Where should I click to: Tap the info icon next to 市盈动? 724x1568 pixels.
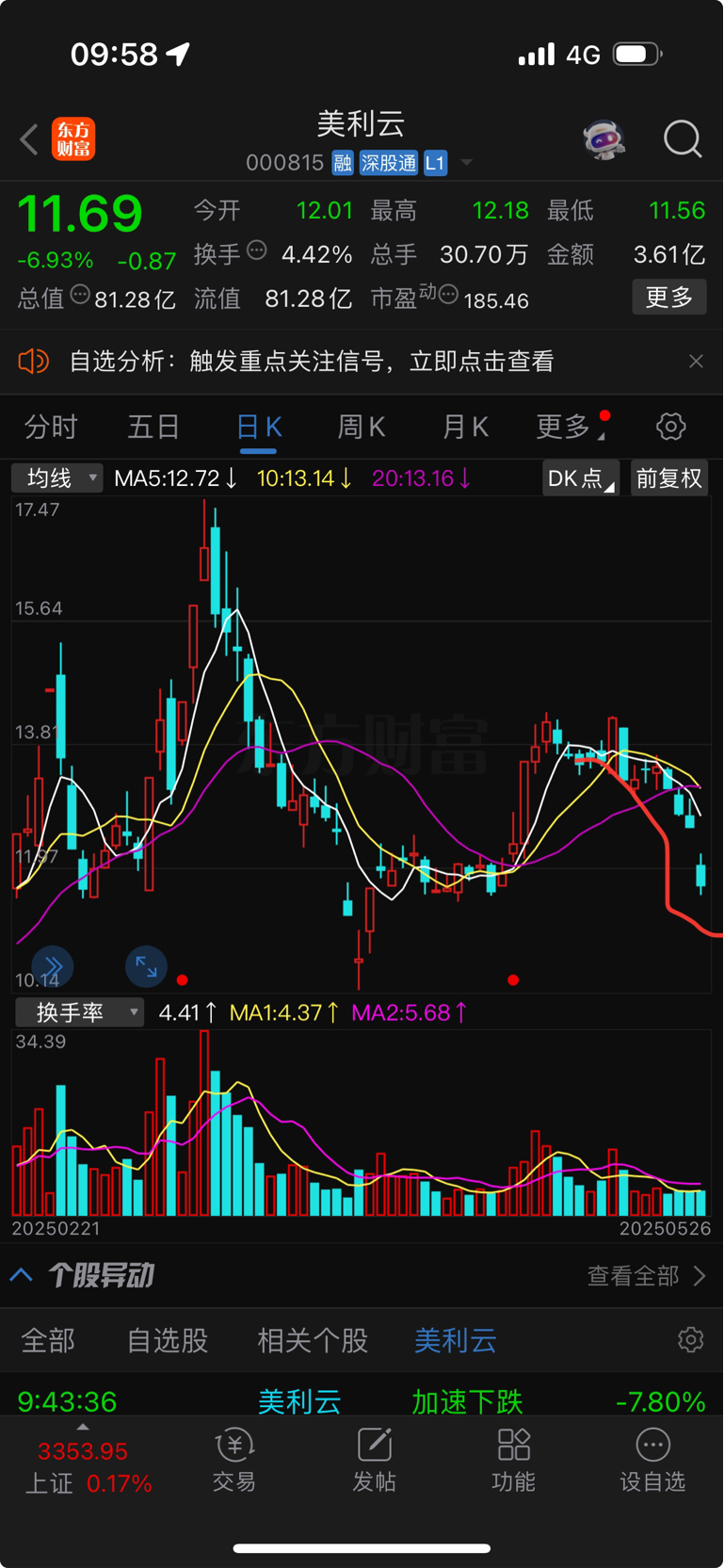(x=448, y=295)
